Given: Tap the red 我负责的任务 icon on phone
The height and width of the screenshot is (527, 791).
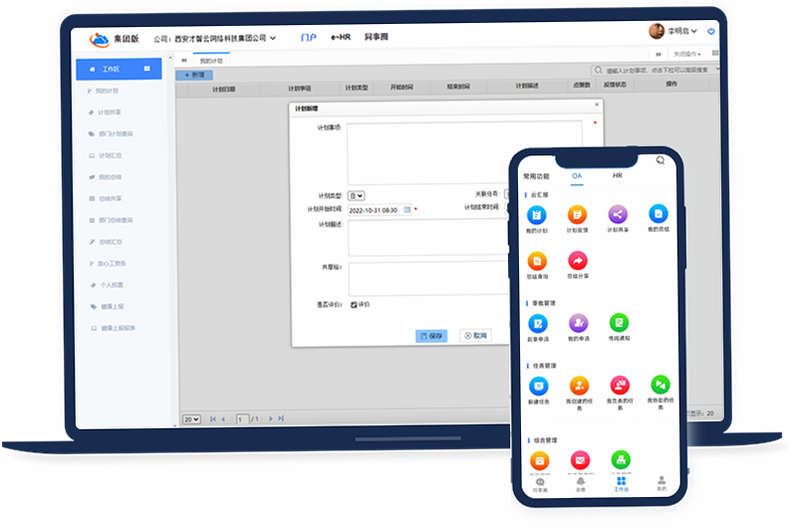Looking at the screenshot, I should [619, 385].
